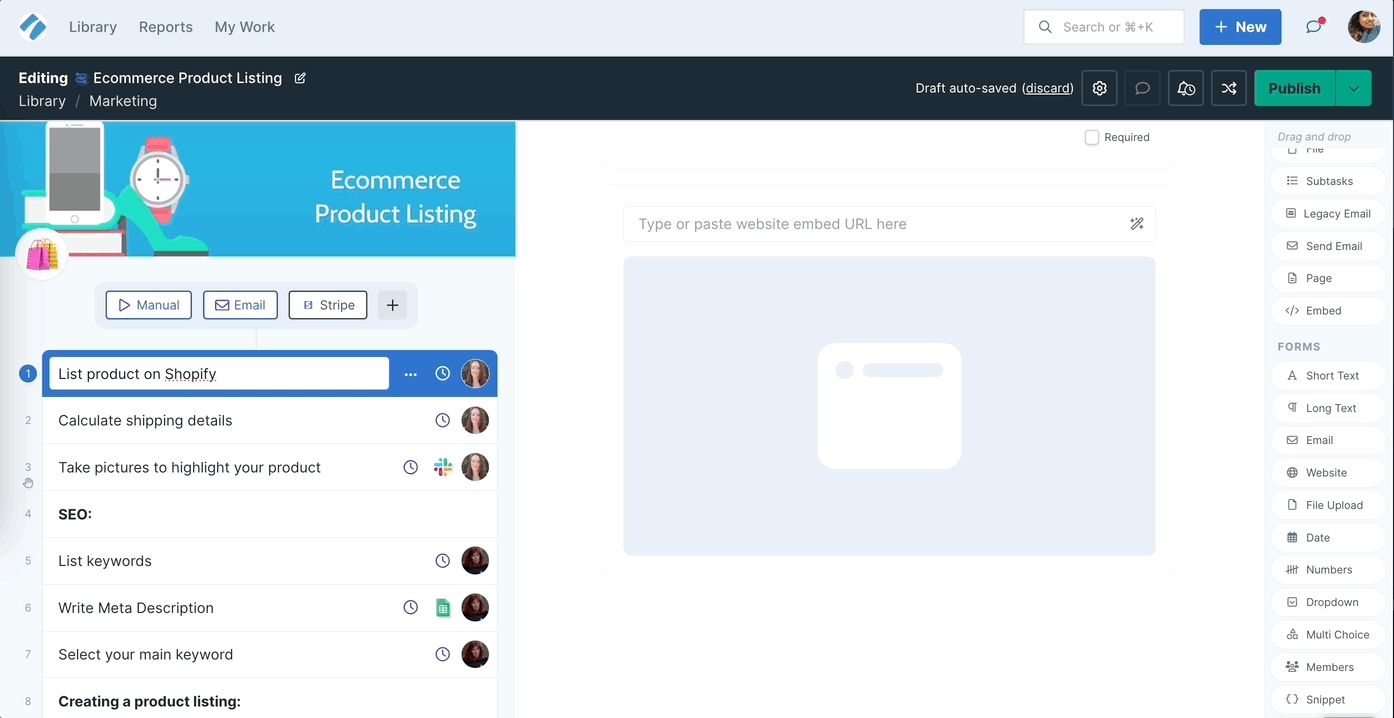Add a Send Email widget
Screen dimensions: 1394x718
click(x=1328, y=246)
